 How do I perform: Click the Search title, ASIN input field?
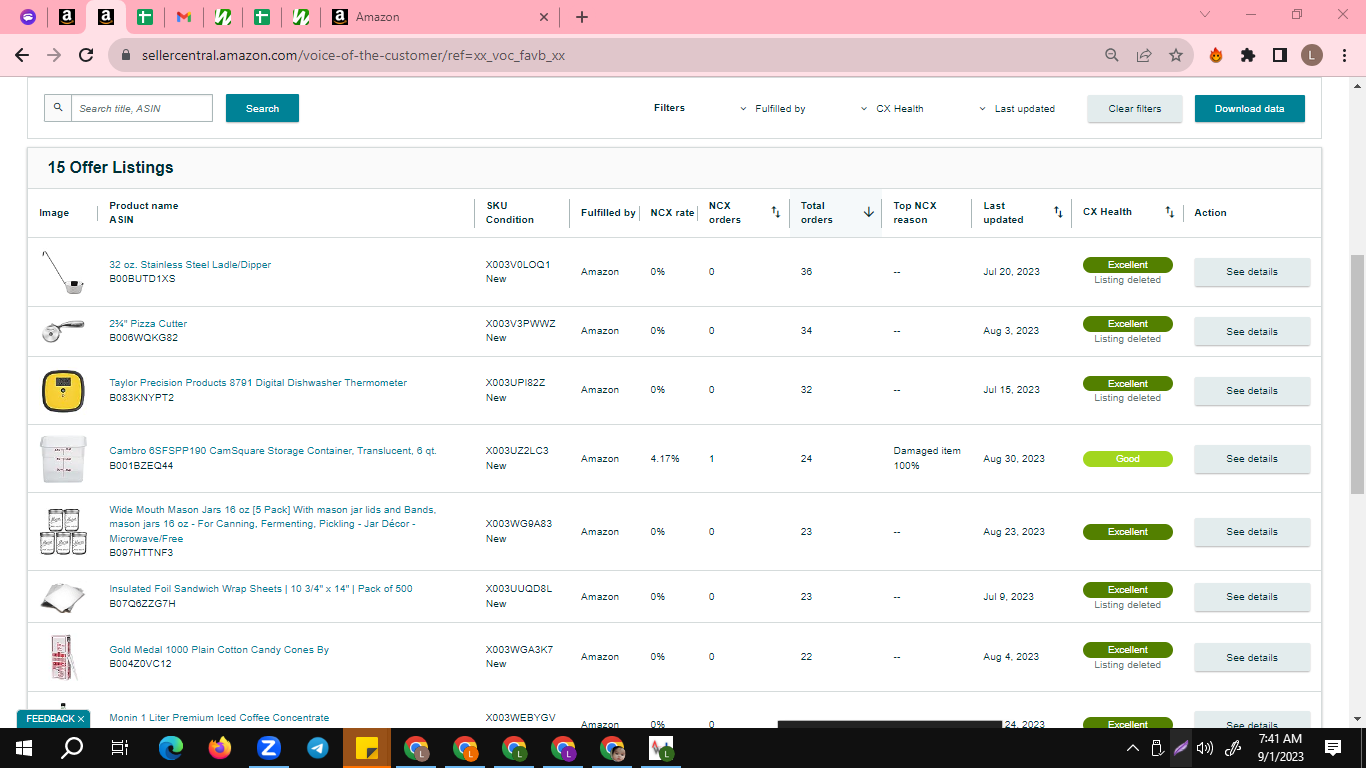(x=142, y=108)
